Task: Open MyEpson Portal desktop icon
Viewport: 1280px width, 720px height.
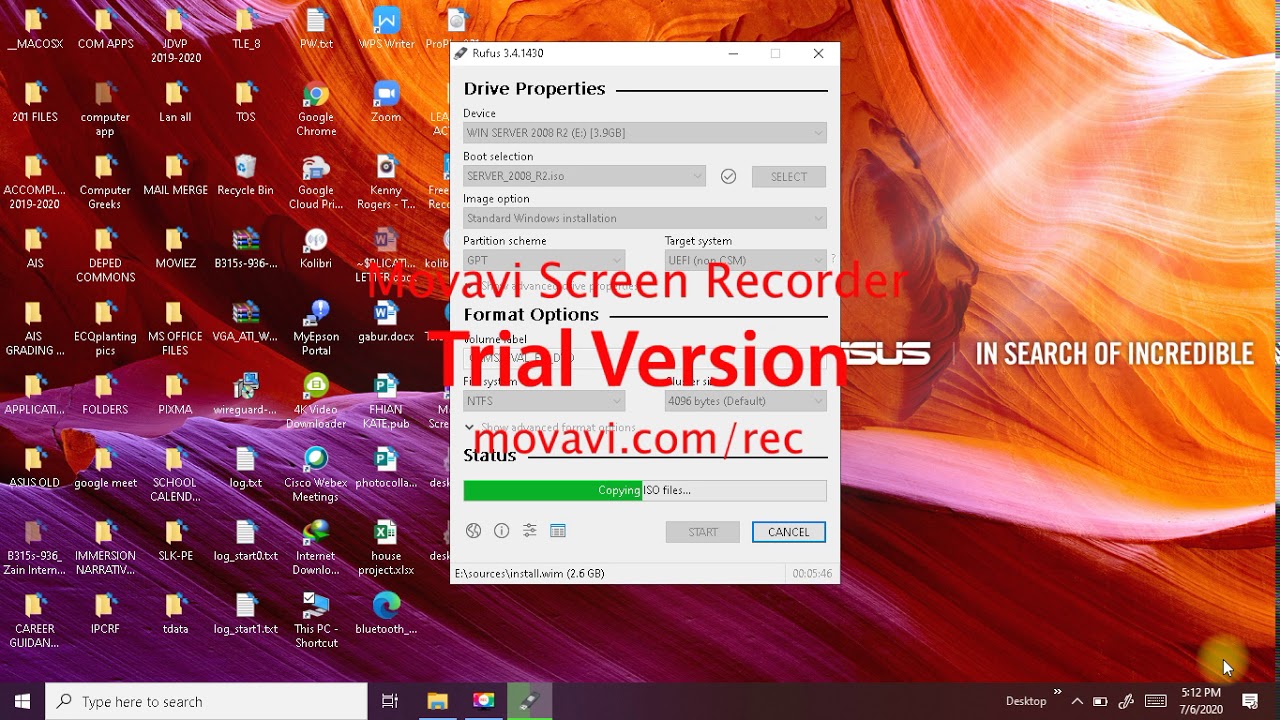Action: pyautogui.click(x=316, y=329)
